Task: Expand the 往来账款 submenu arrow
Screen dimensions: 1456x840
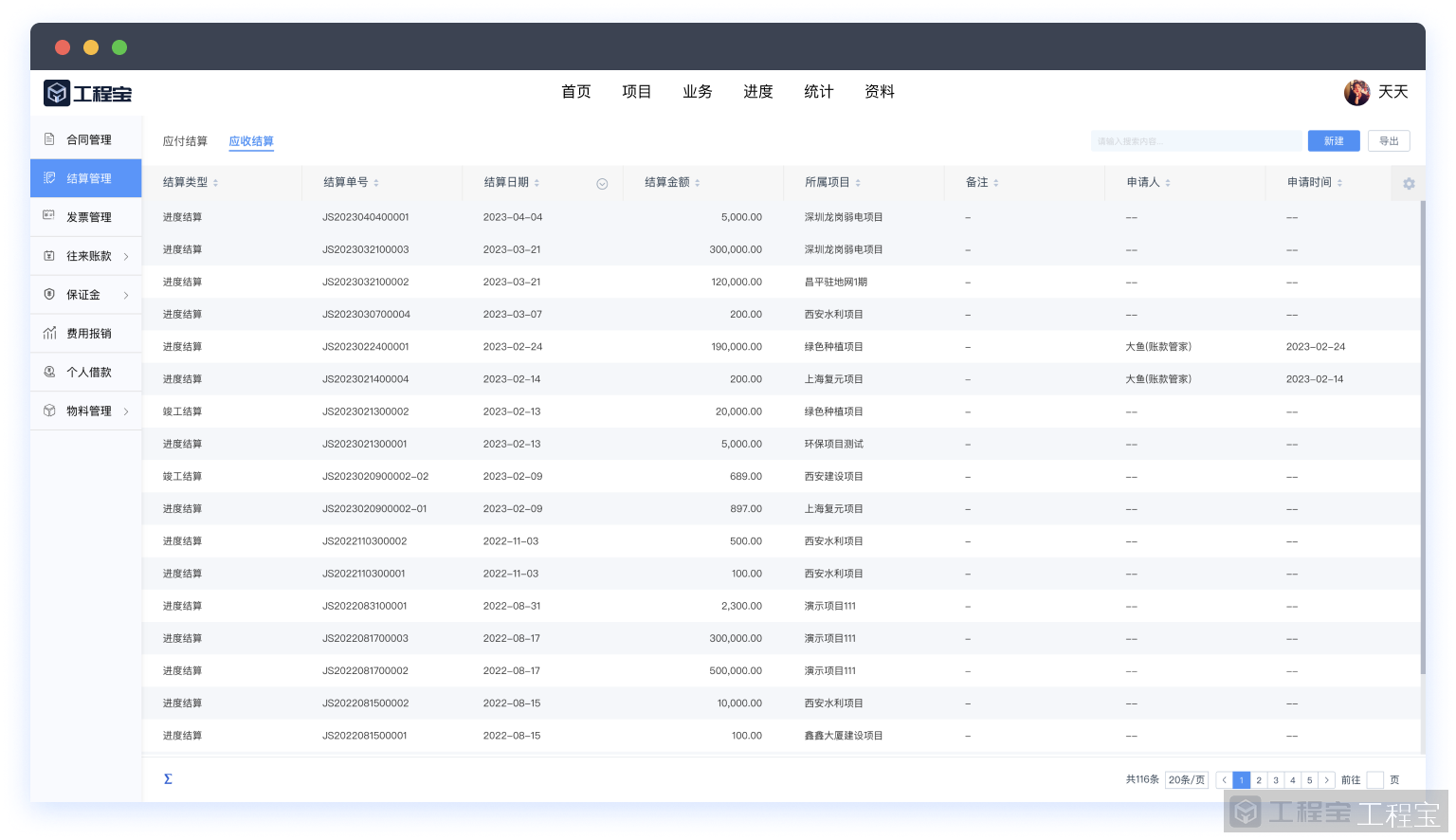Action: tap(126, 256)
